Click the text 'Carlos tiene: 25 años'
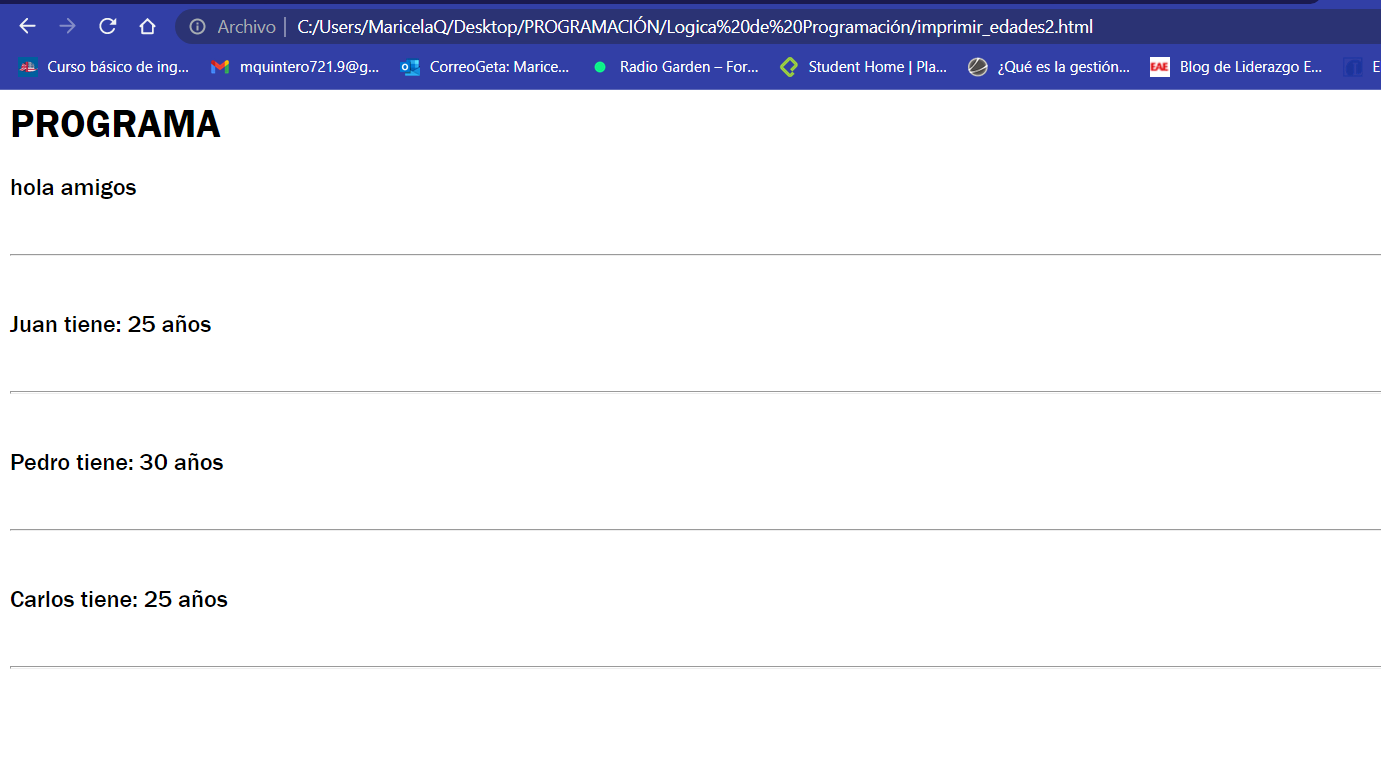 click(x=119, y=599)
